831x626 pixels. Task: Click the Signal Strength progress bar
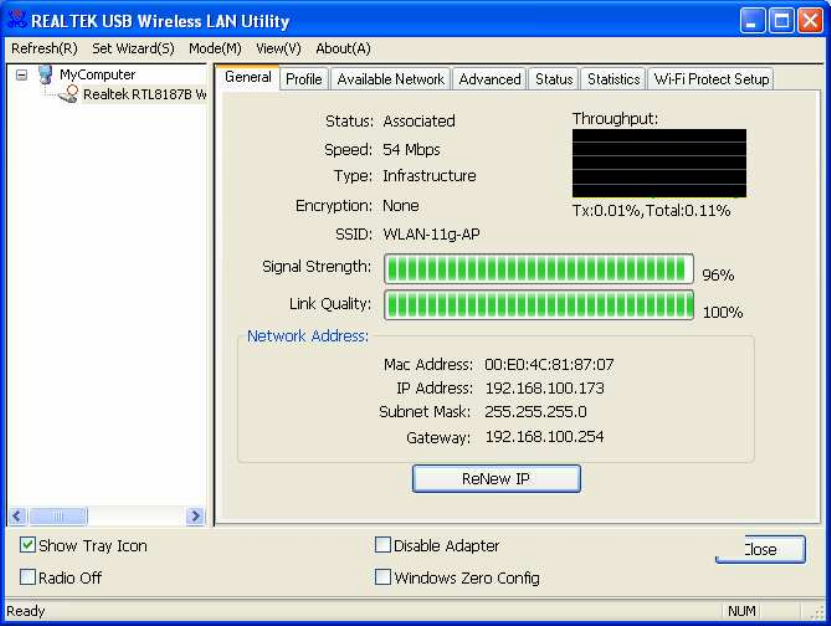point(539,269)
